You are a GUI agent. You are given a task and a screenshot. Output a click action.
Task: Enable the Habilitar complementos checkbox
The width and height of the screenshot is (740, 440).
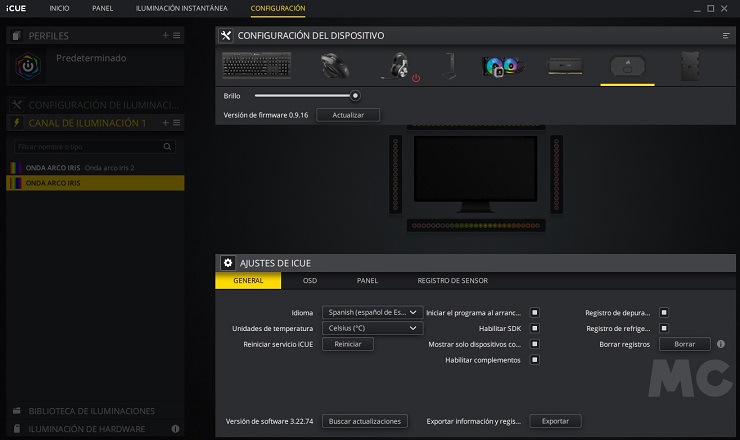pos(535,360)
